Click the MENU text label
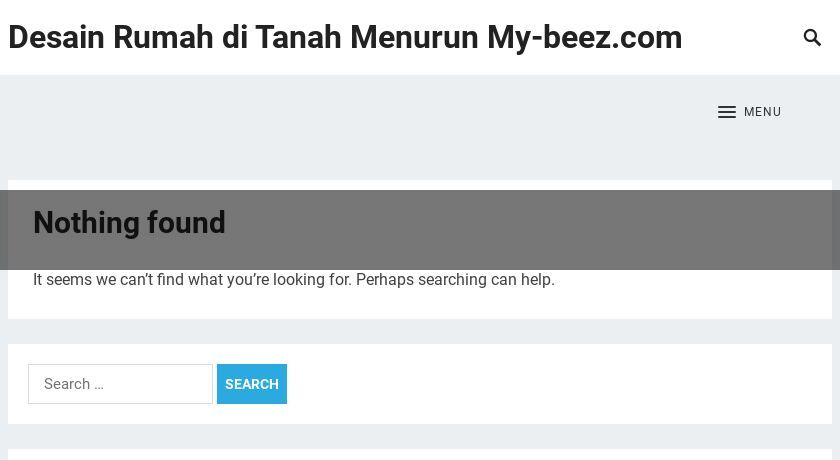Viewport: 840px width, 460px height. coord(762,112)
